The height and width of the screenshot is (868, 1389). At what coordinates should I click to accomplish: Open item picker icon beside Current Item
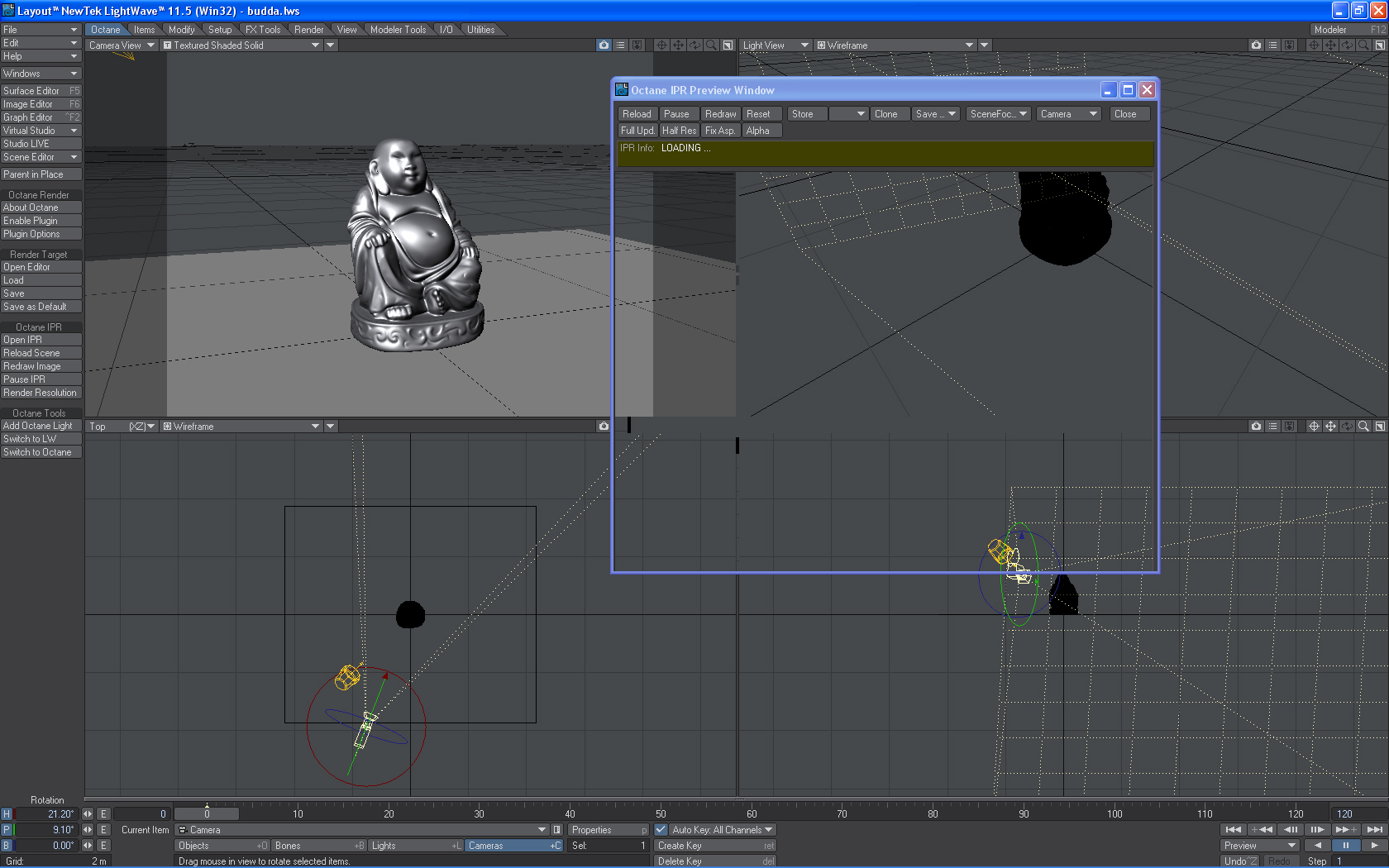click(x=557, y=830)
